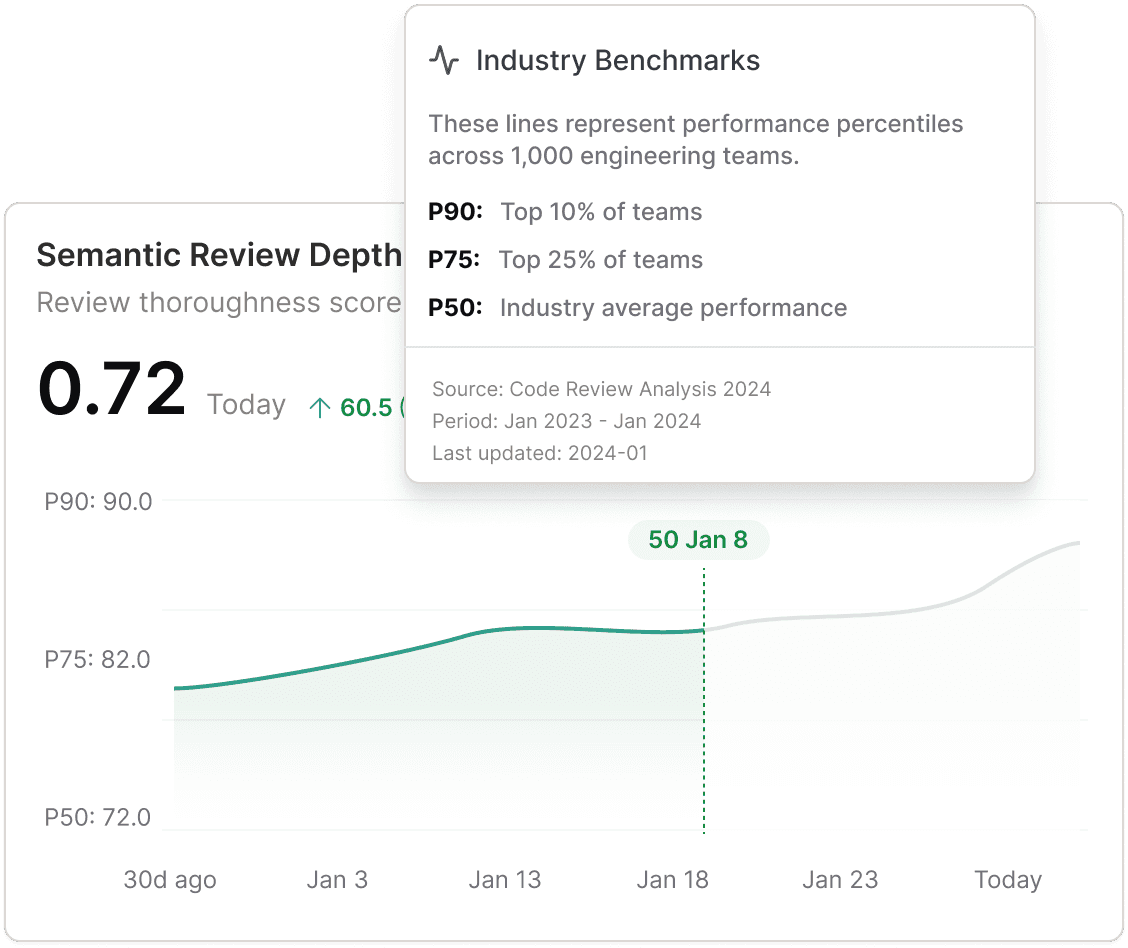Image resolution: width=1128 pixels, height=948 pixels.
Task: Open the Code Review Analysis 2024 source
Action: [601, 389]
